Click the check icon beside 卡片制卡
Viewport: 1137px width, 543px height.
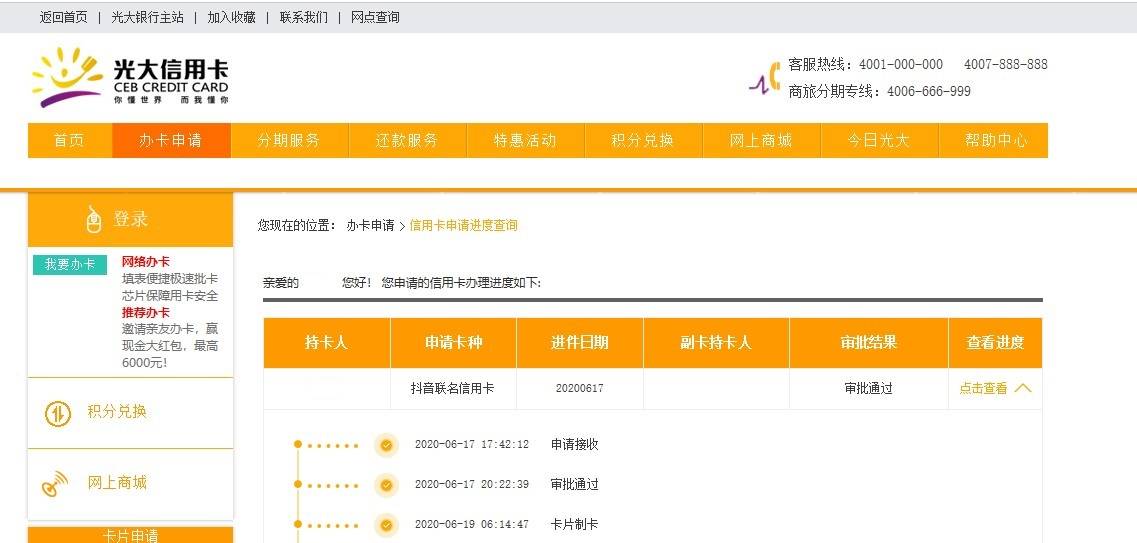click(386, 525)
